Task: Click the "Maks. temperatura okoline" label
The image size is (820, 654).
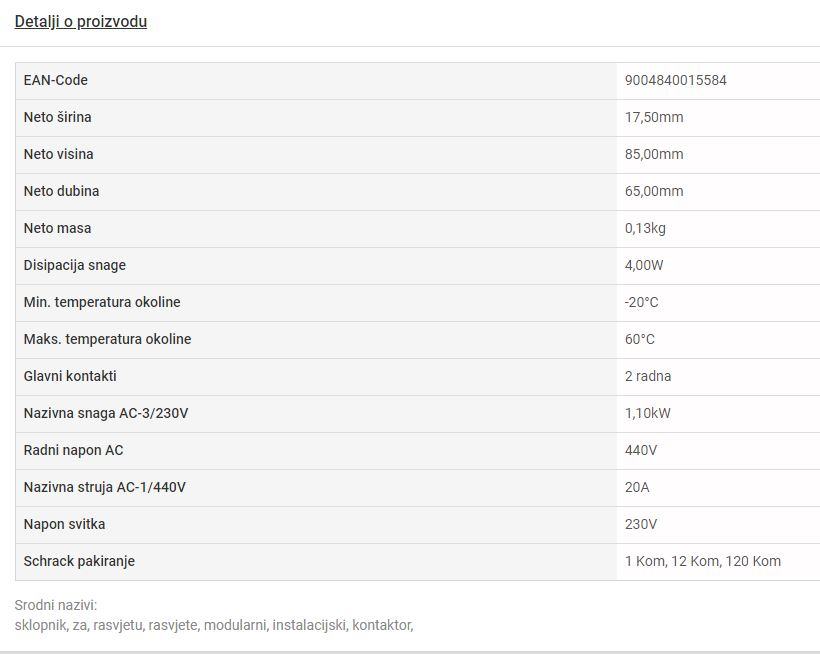Action: (x=107, y=339)
